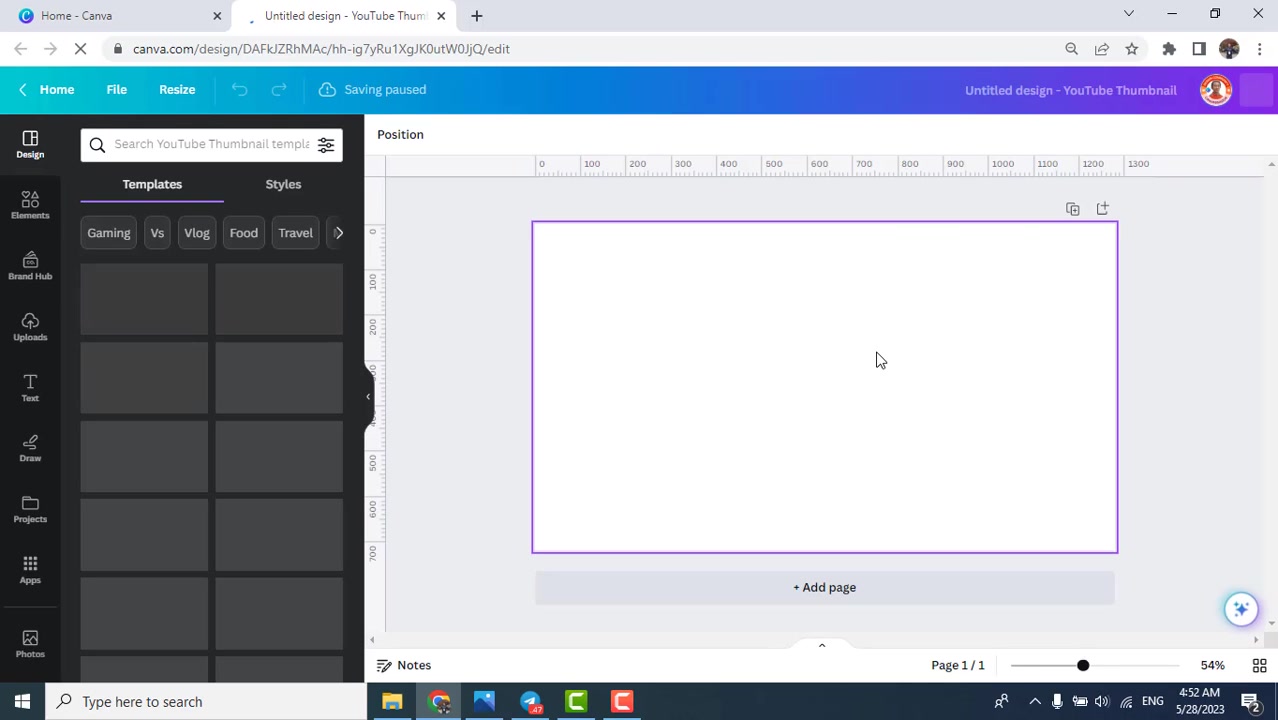Open the Resize menu

click(x=176, y=89)
